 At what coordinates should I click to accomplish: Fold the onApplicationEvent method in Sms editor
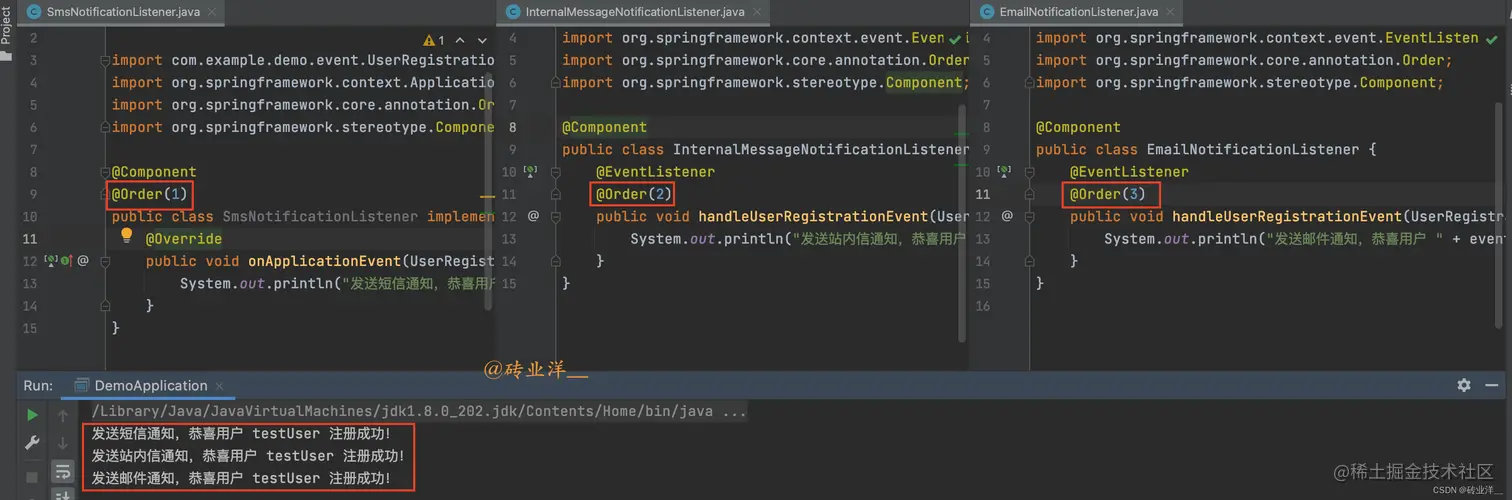106,260
